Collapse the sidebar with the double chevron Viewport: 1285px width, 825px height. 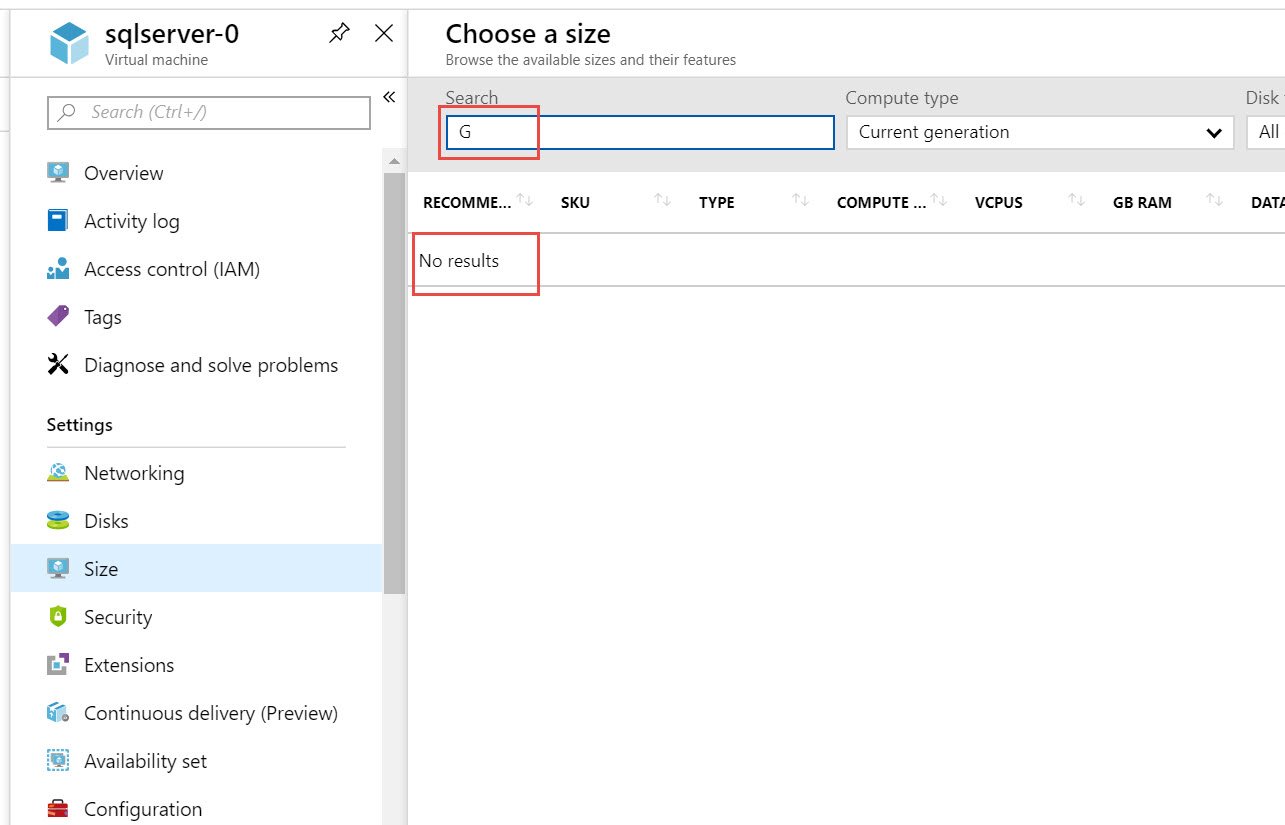click(389, 97)
